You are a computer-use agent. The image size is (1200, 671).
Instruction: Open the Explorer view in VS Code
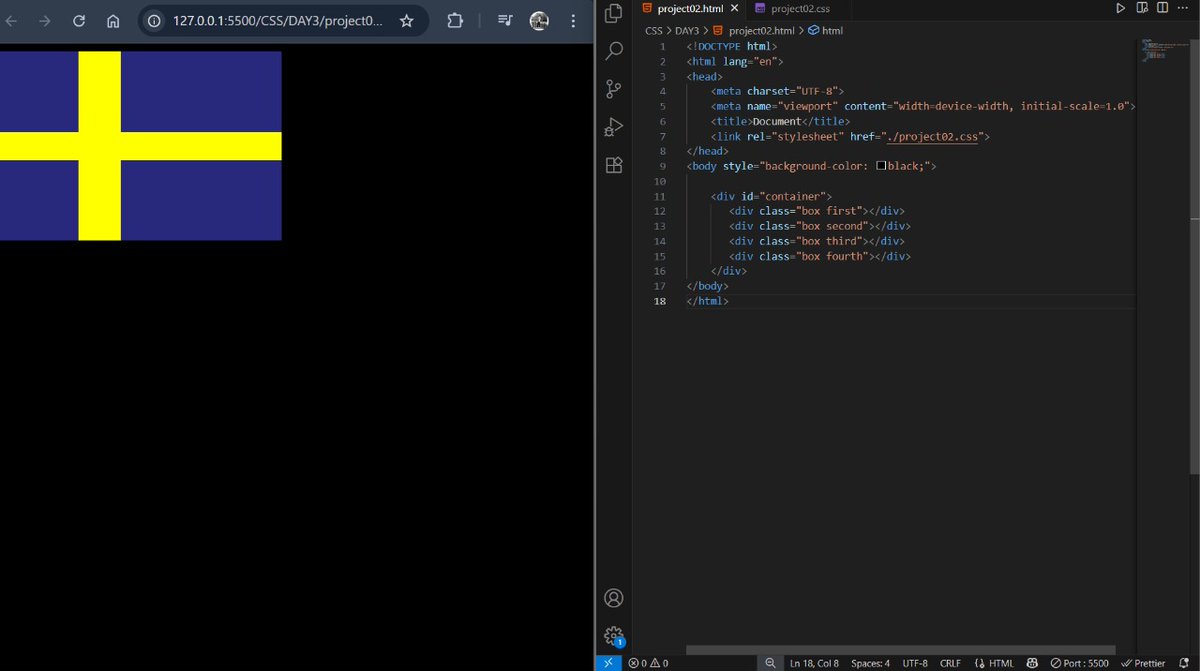[614, 14]
